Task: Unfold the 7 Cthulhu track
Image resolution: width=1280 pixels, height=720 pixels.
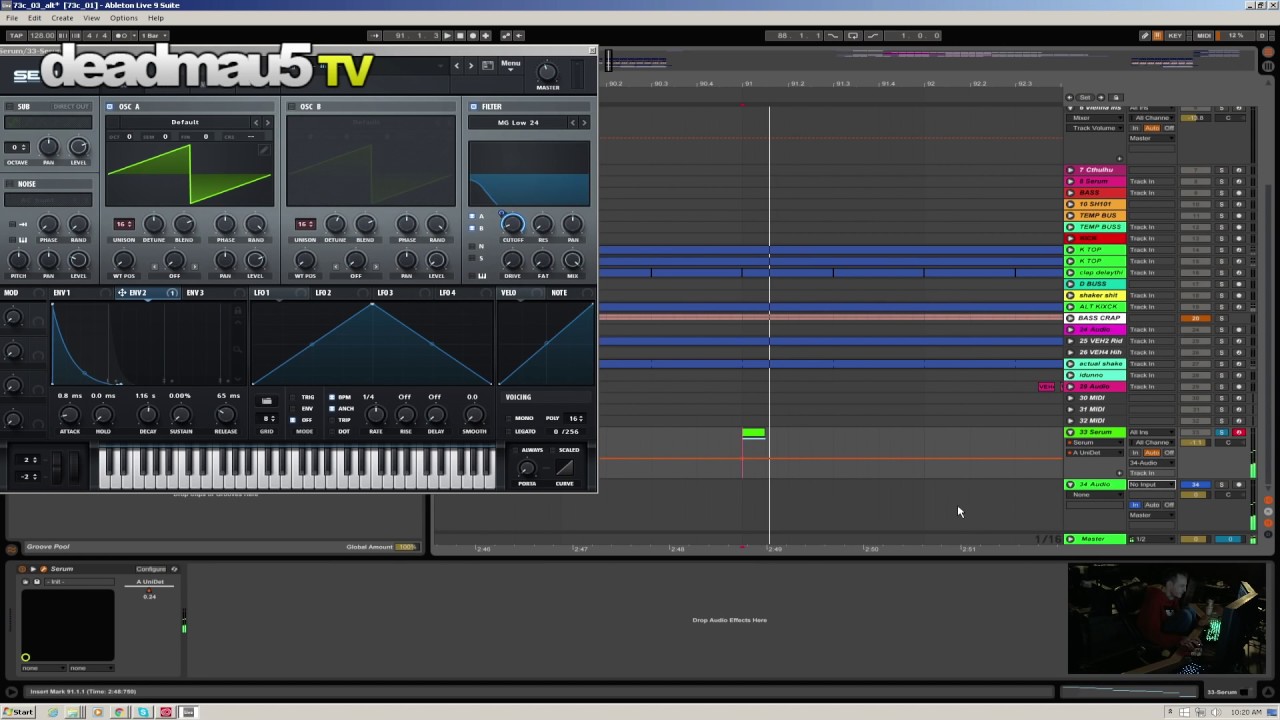Action: [x=1070, y=170]
